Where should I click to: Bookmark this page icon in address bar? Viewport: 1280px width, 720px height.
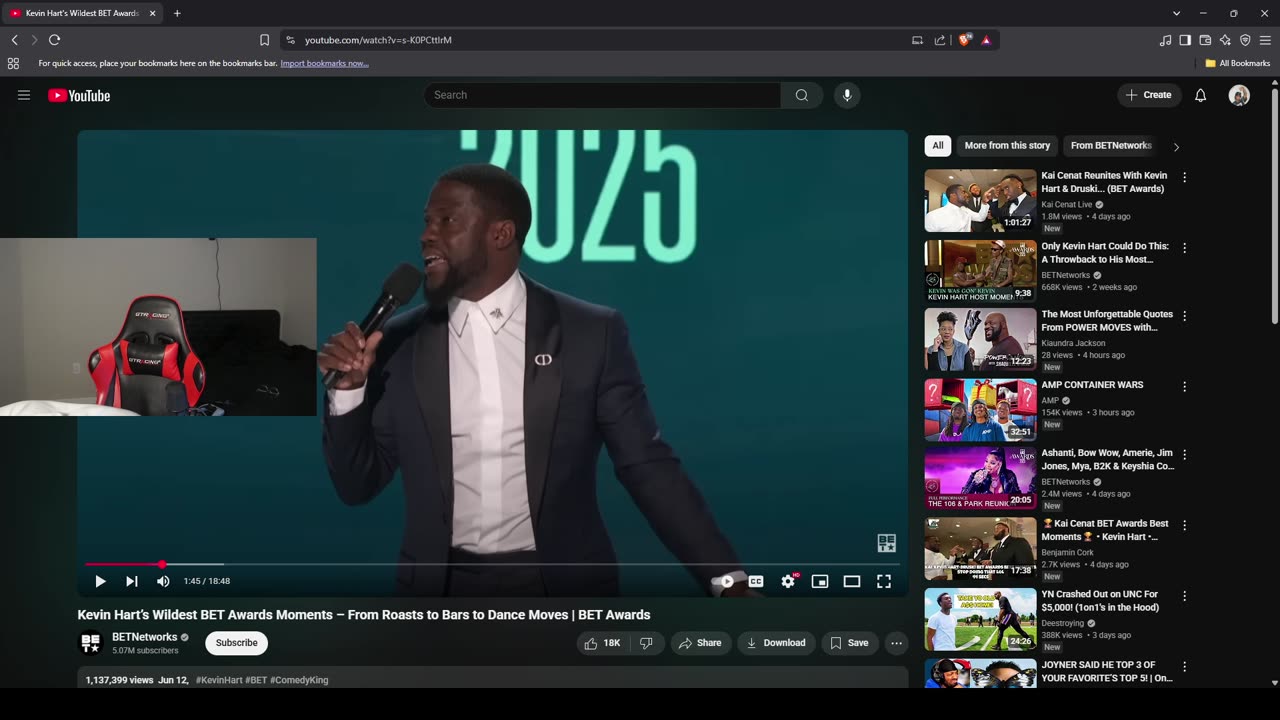tap(264, 40)
